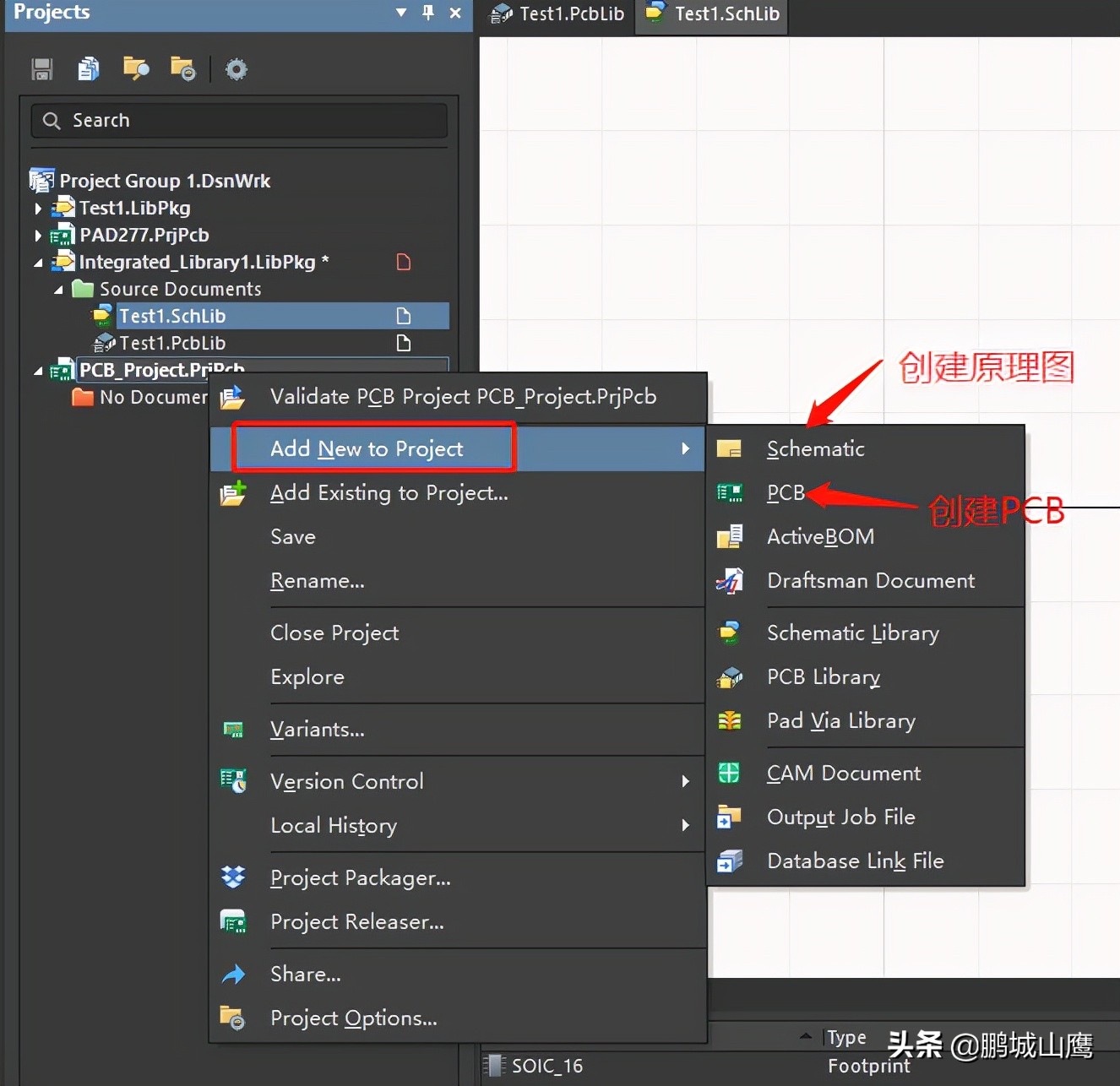Switch to the Test1.PcbLib tab

(x=555, y=14)
